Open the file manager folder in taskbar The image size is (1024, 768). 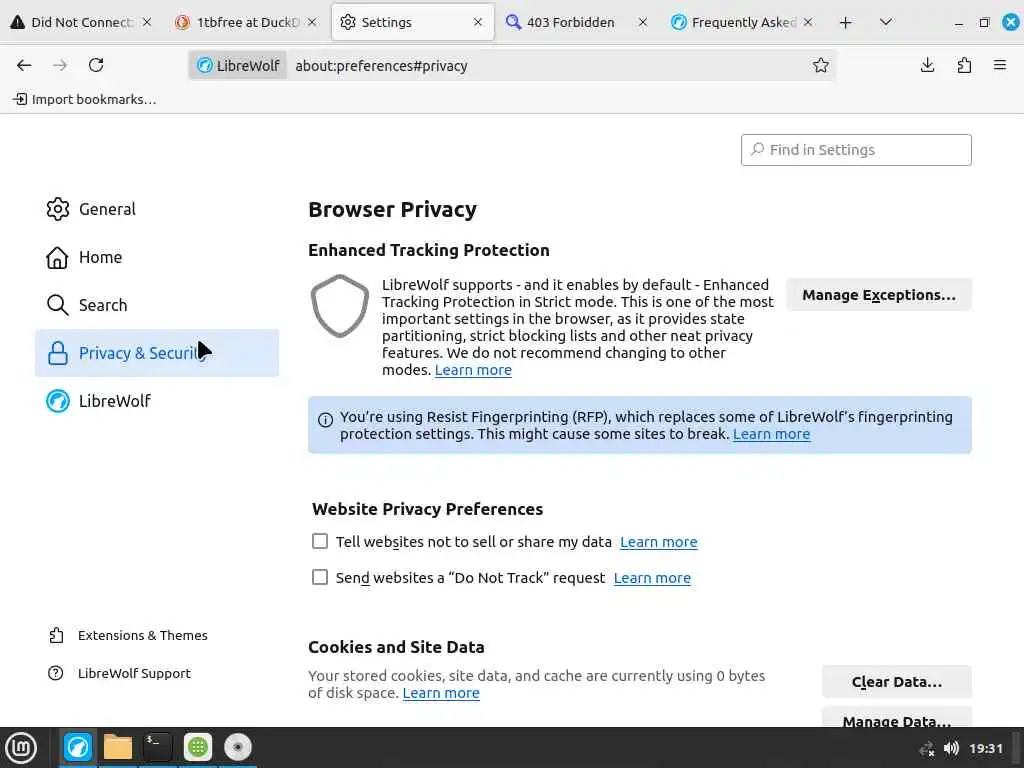click(x=118, y=747)
